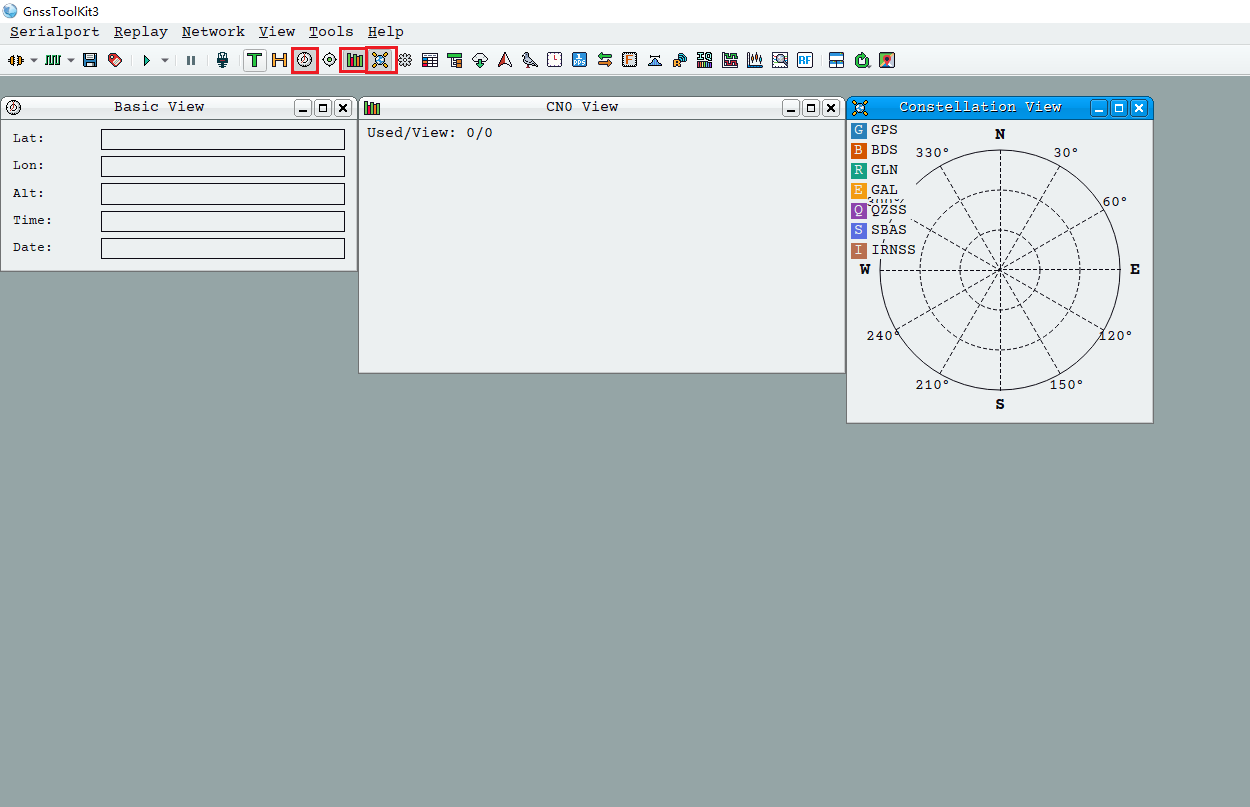This screenshot has width=1250, height=807.
Task: Toggle the CN0 bar chart toolbar button
Action: coord(354,61)
